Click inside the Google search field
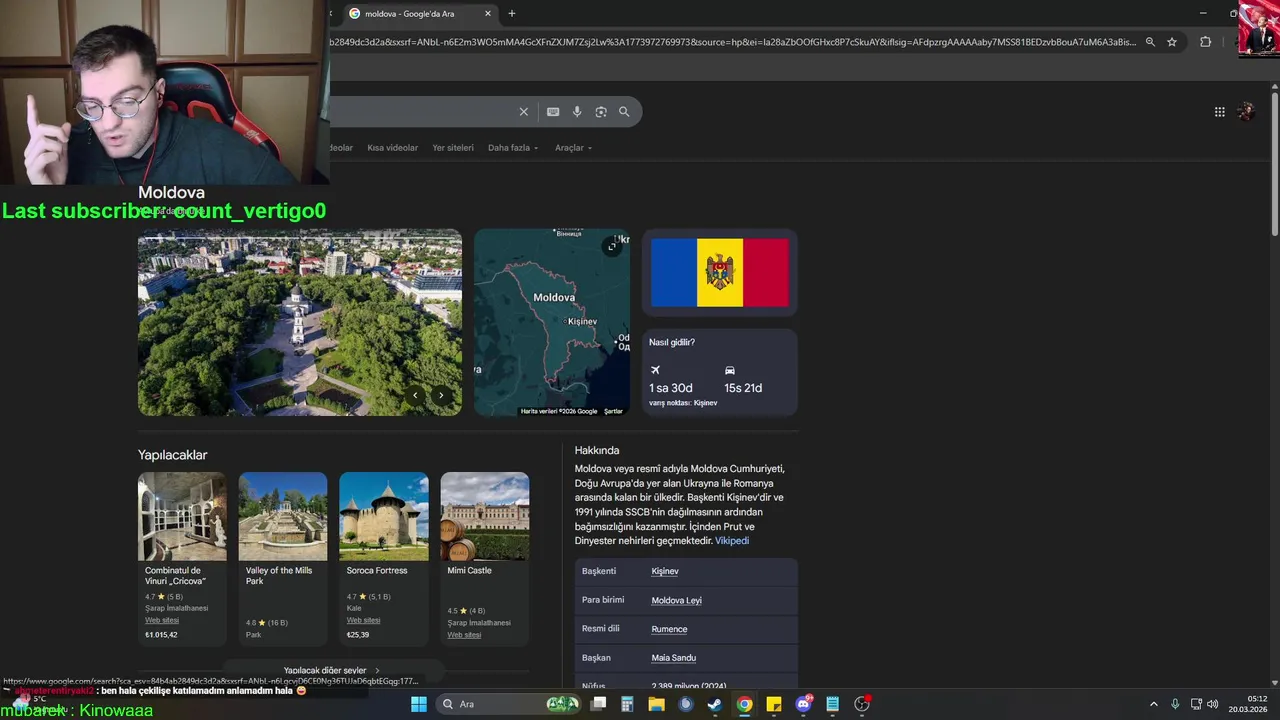This screenshot has height=720, width=1280. click(x=420, y=112)
